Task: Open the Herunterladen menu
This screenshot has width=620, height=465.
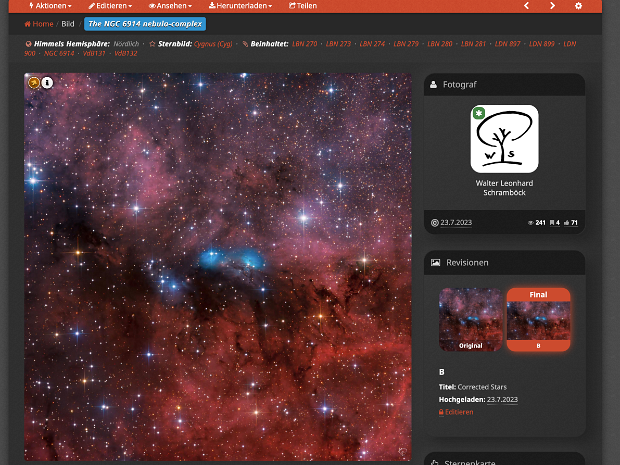Action: coord(240,6)
